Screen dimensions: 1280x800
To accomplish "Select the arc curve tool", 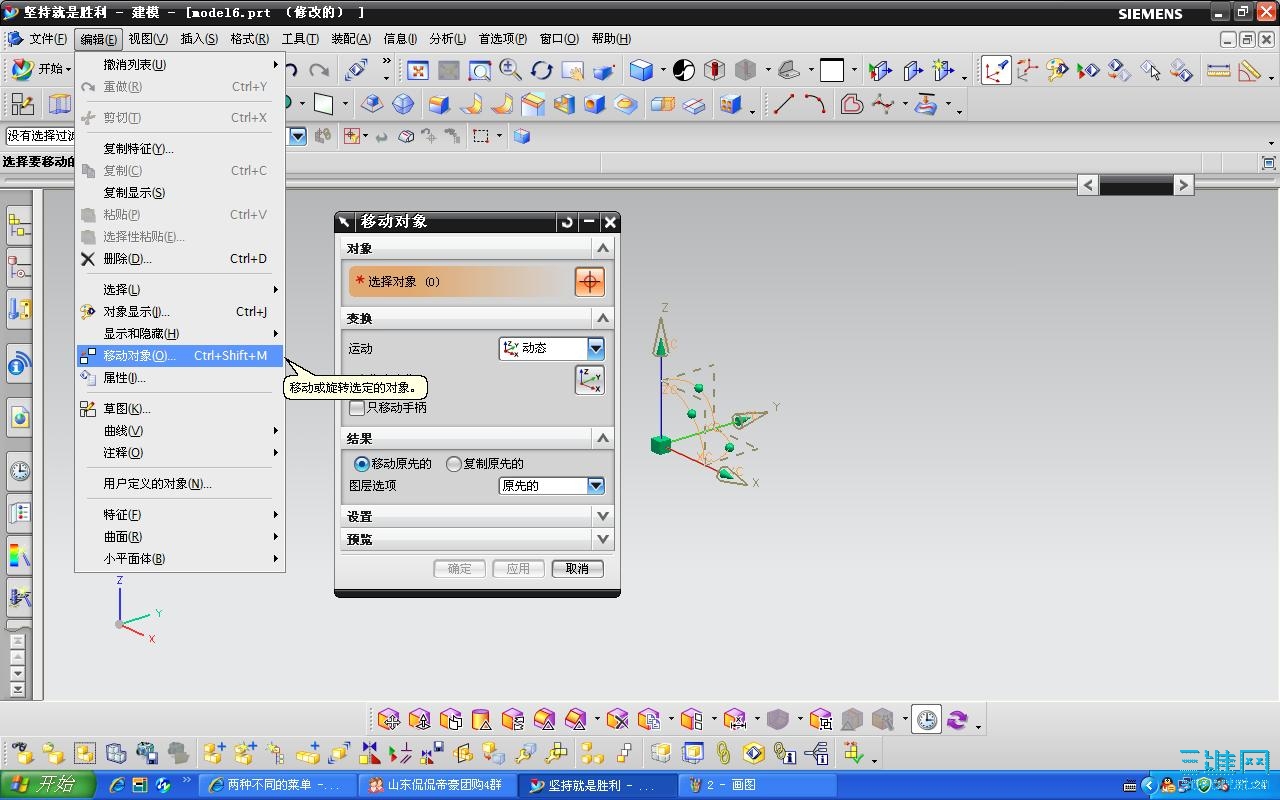I will pos(815,104).
